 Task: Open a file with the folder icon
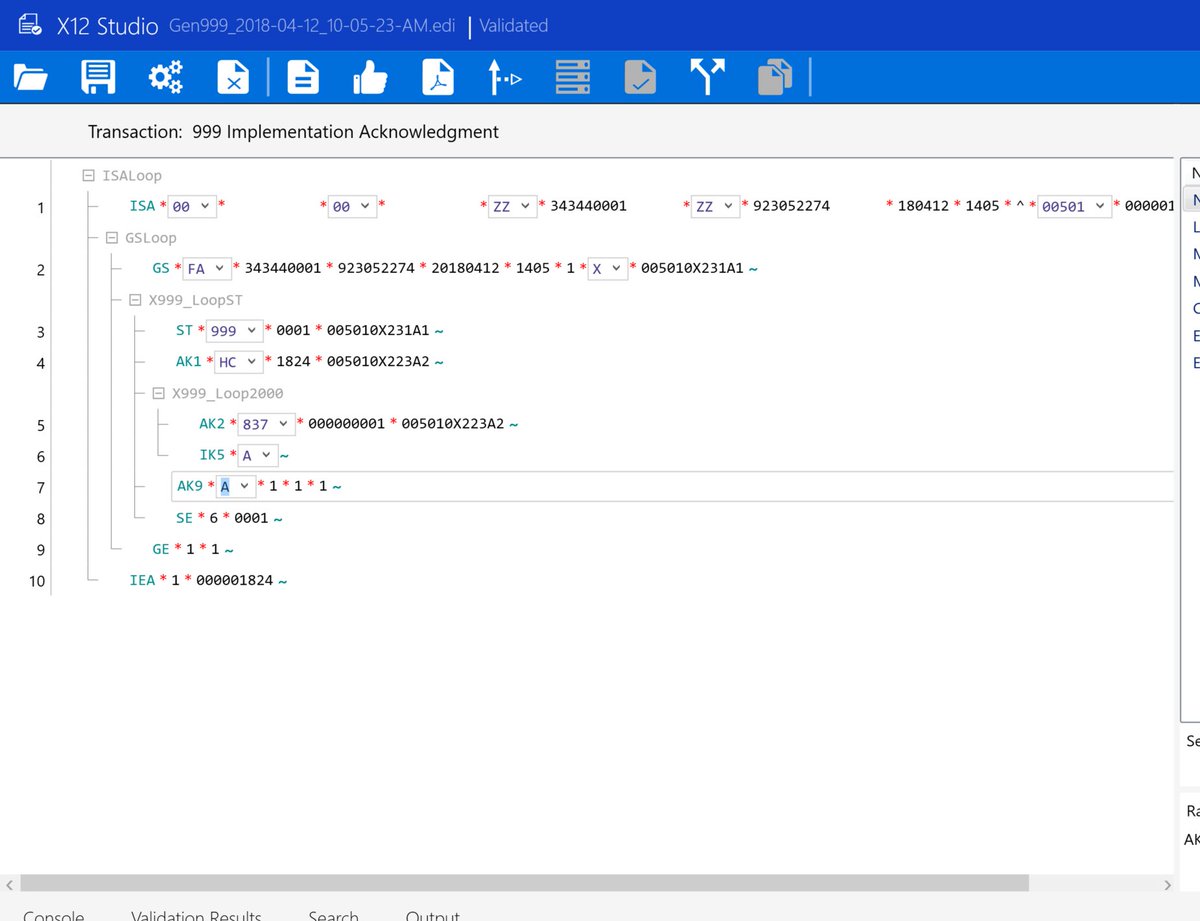point(31,78)
